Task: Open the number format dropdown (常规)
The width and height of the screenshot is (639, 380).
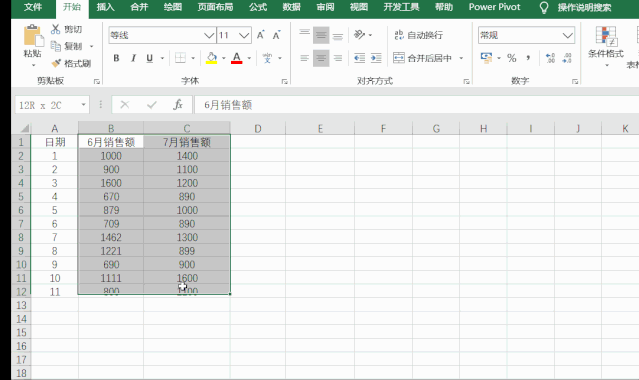Action: click(568, 35)
